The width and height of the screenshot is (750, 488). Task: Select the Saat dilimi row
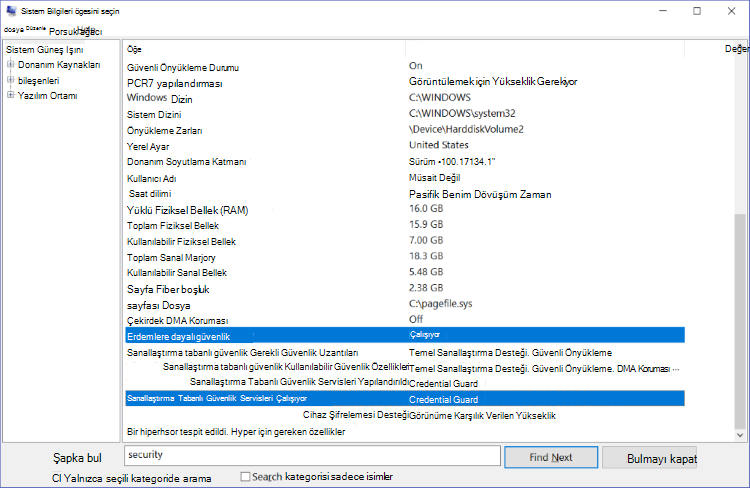[405, 194]
